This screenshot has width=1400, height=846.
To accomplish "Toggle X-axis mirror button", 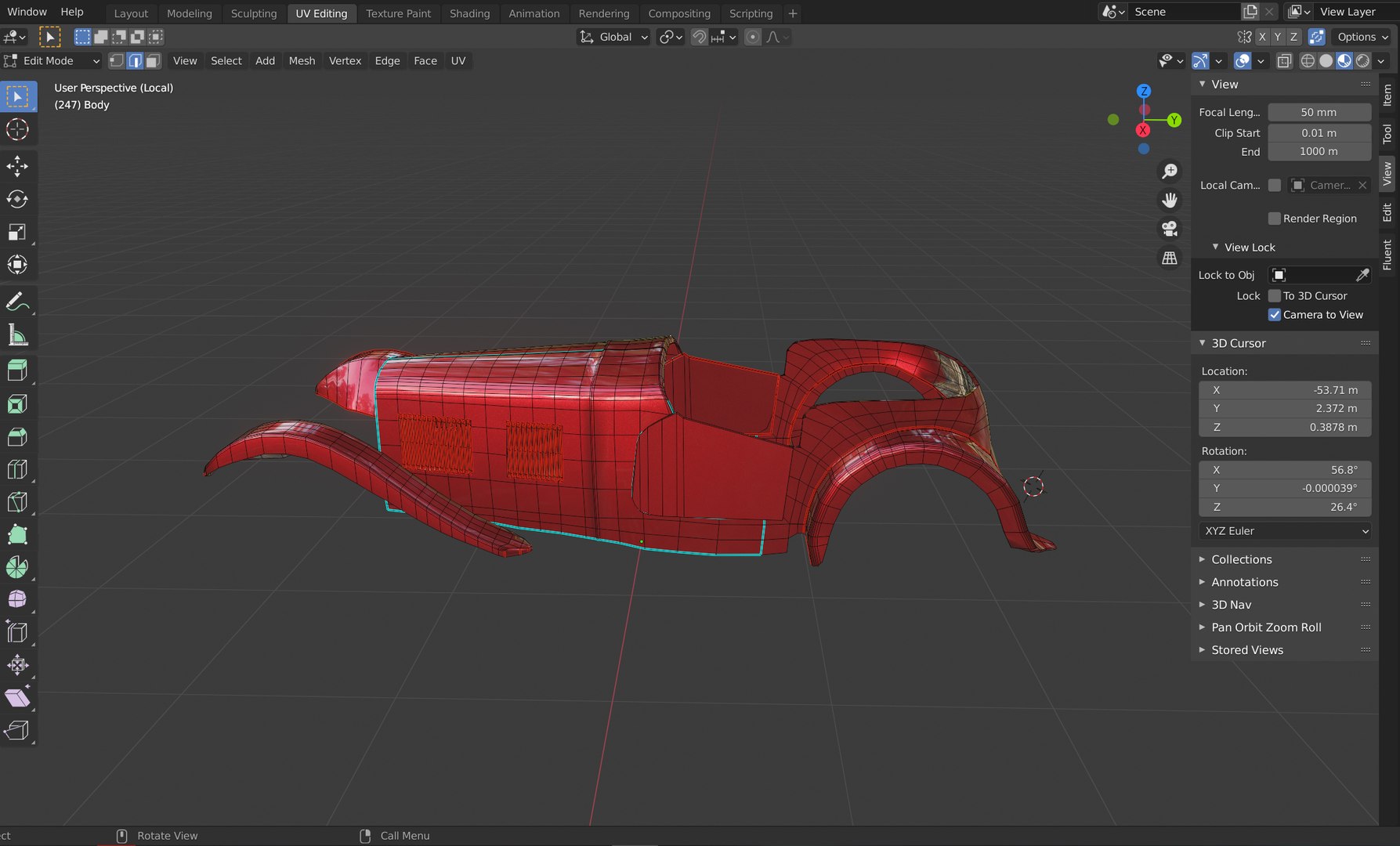I will 1262,37.
